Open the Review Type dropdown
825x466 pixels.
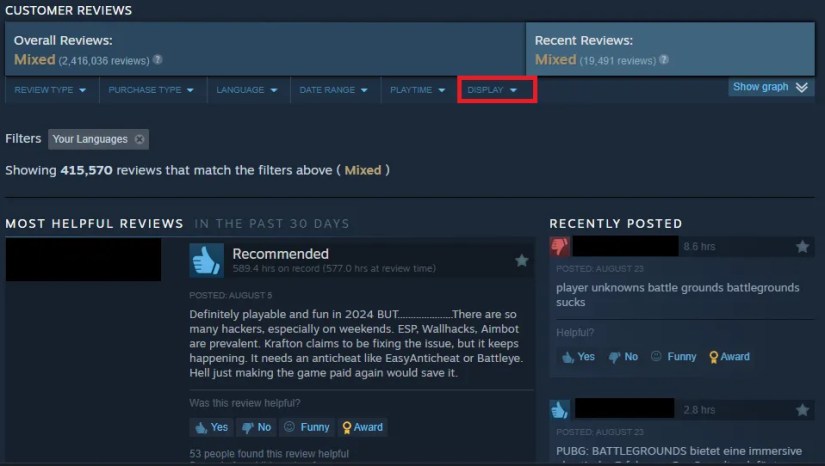(51, 90)
